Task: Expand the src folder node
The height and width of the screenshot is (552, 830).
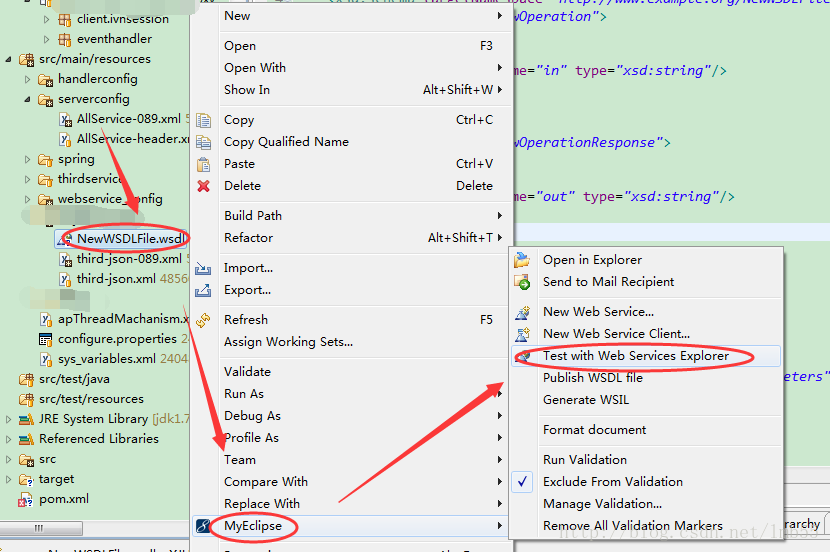Action: (8, 459)
